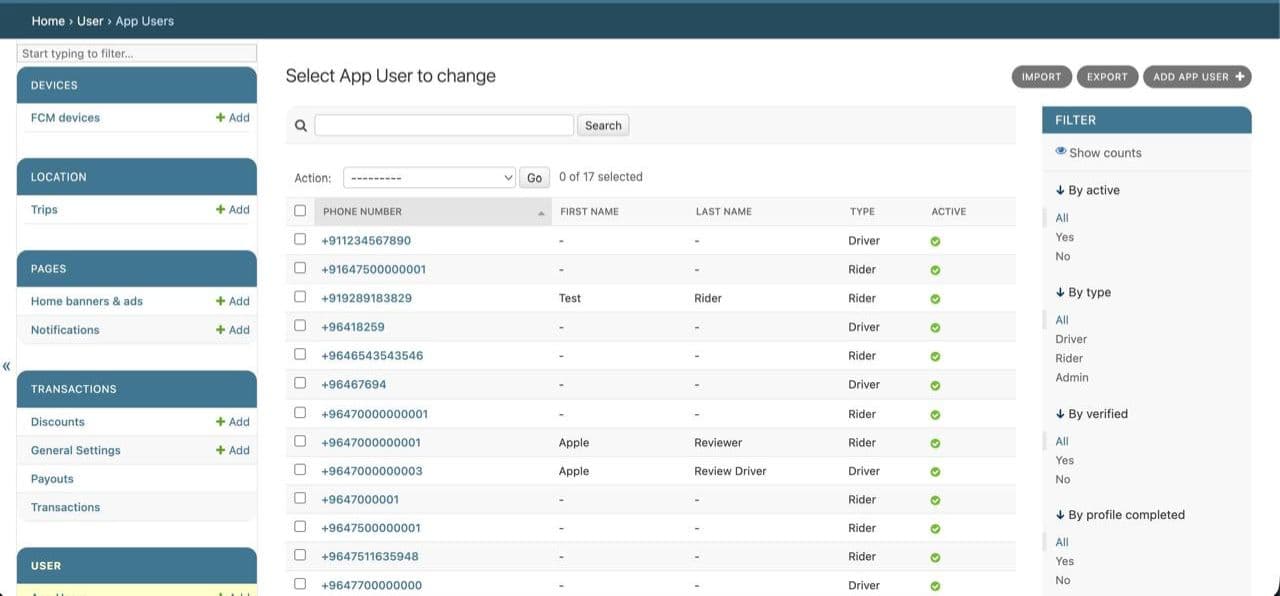The image size is (1280, 596).
Task: Sort by Active column
Action: click(x=948, y=212)
